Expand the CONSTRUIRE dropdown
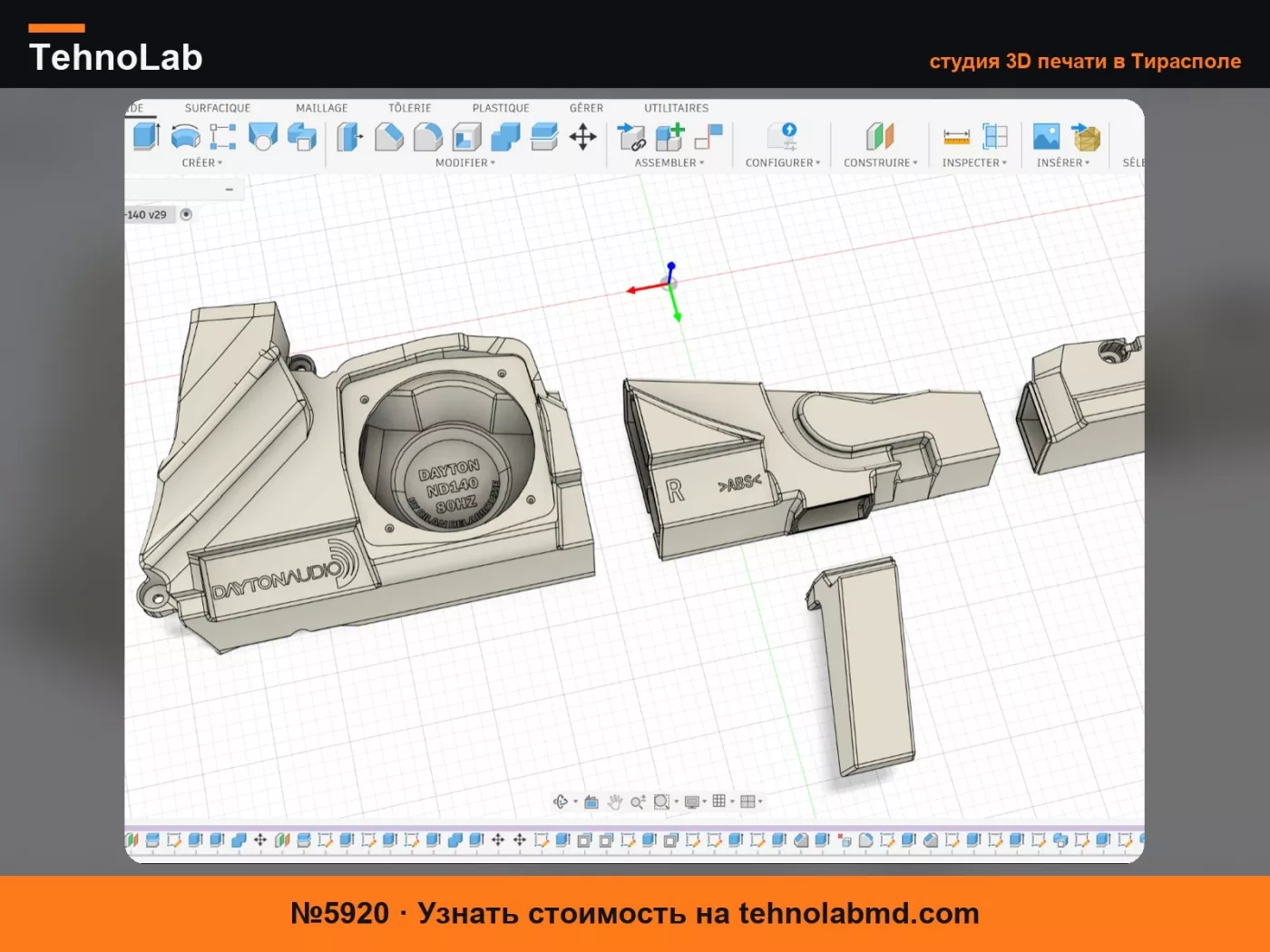Screen dimensions: 1270x952 click(x=881, y=163)
